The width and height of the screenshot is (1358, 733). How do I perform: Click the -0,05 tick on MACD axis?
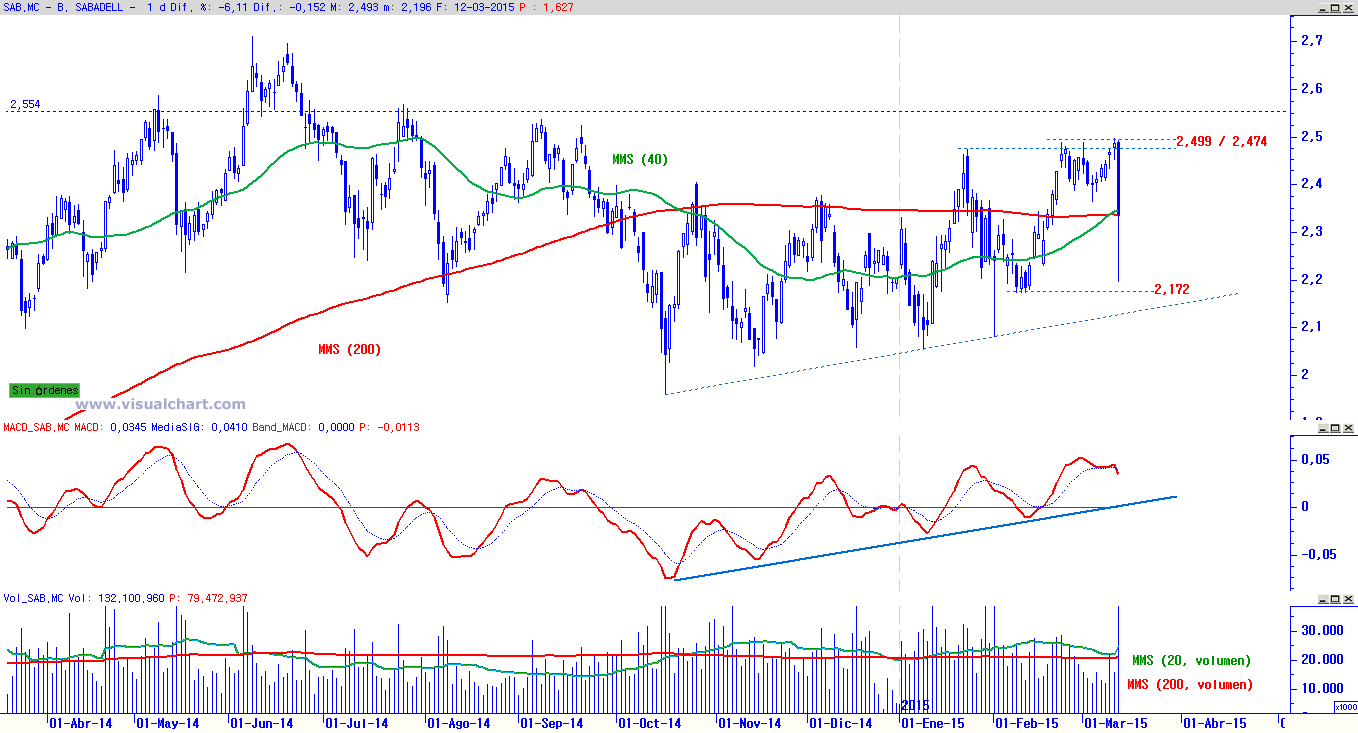click(1320, 554)
